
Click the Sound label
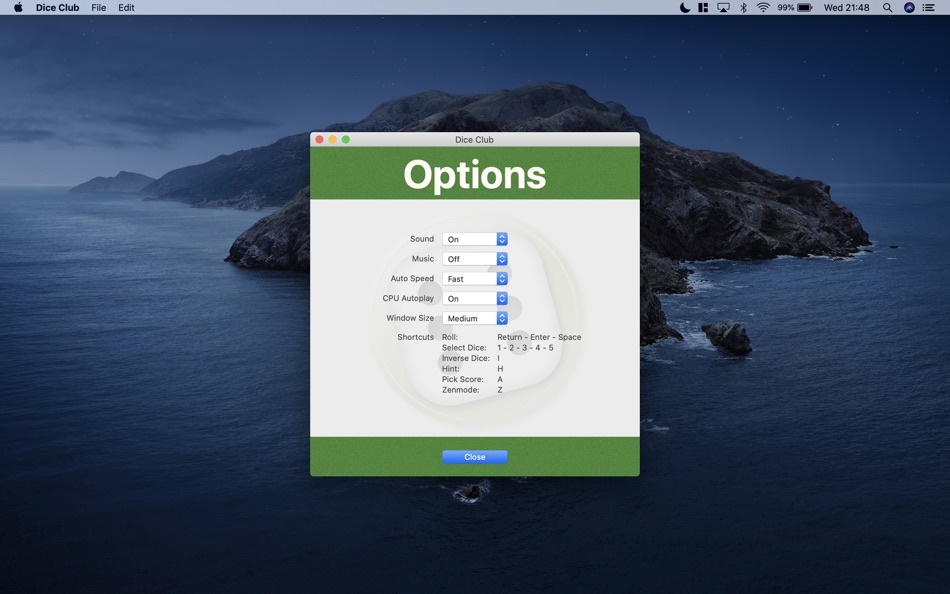tap(422, 239)
